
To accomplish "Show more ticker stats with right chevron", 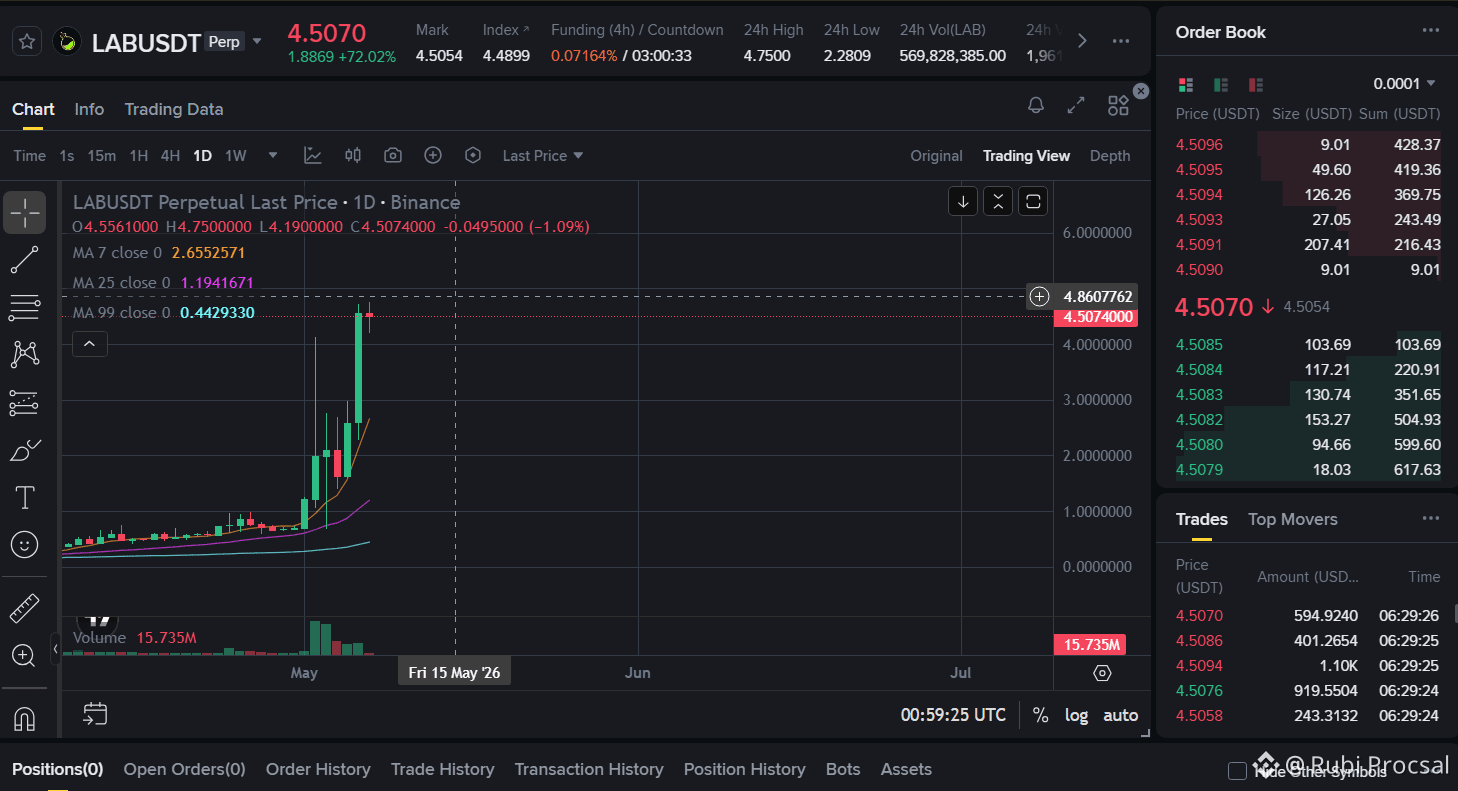I will [x=1081, y=41].
